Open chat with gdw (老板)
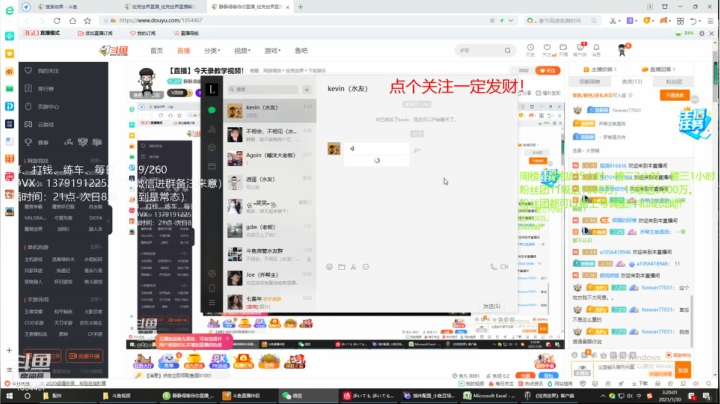 pyautogui.click(x=270, y=230)
